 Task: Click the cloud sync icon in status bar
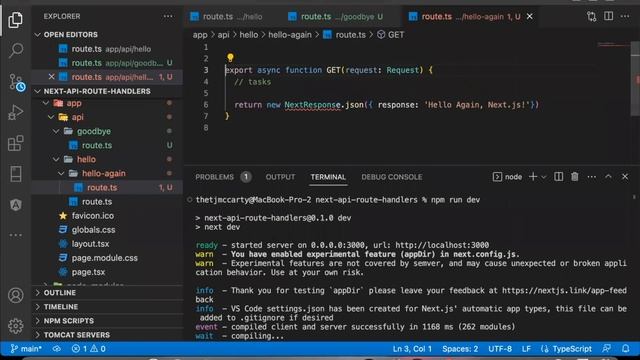coord(57,349)
